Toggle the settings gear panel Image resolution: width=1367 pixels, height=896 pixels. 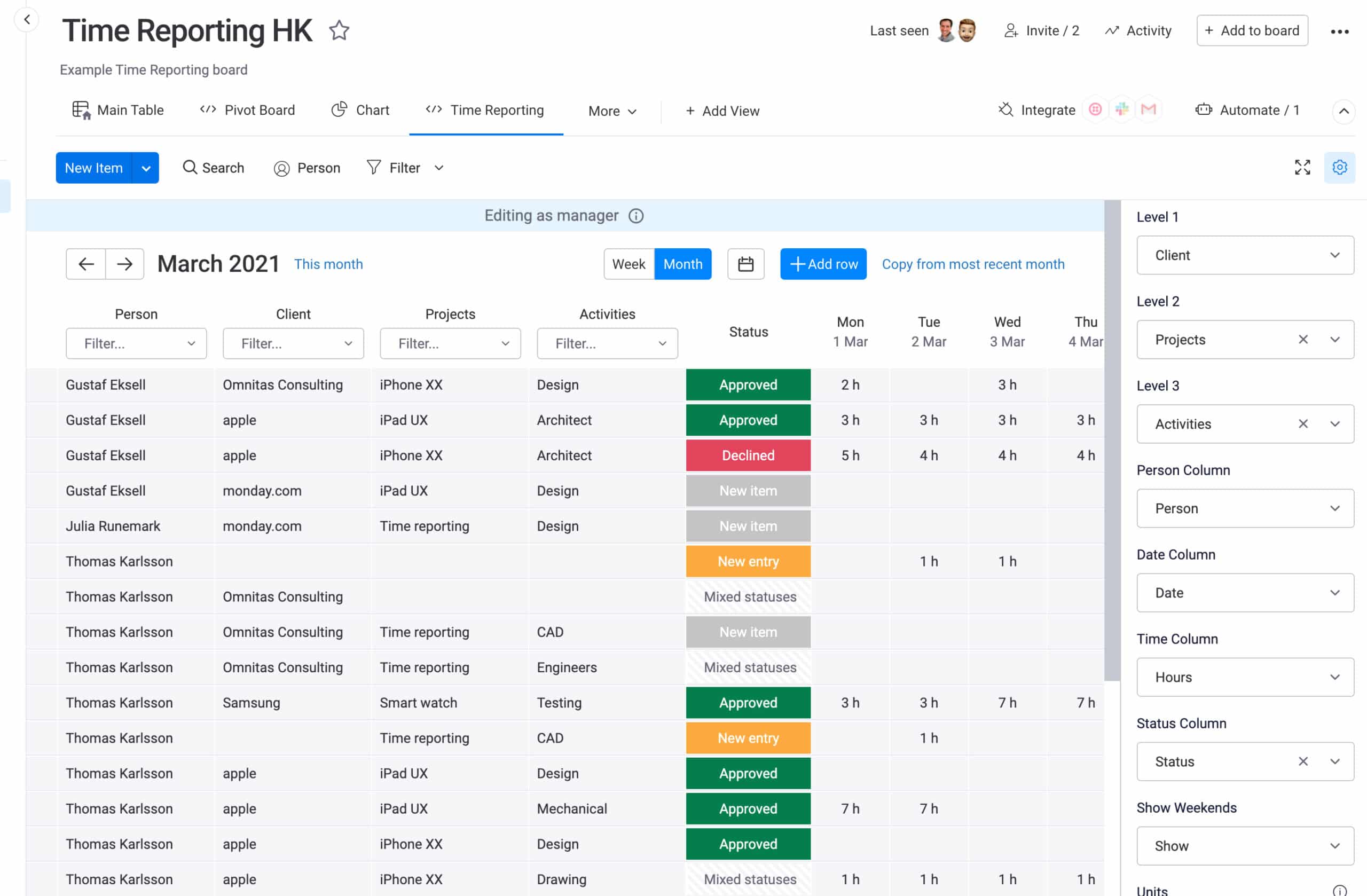(1339, 167)
